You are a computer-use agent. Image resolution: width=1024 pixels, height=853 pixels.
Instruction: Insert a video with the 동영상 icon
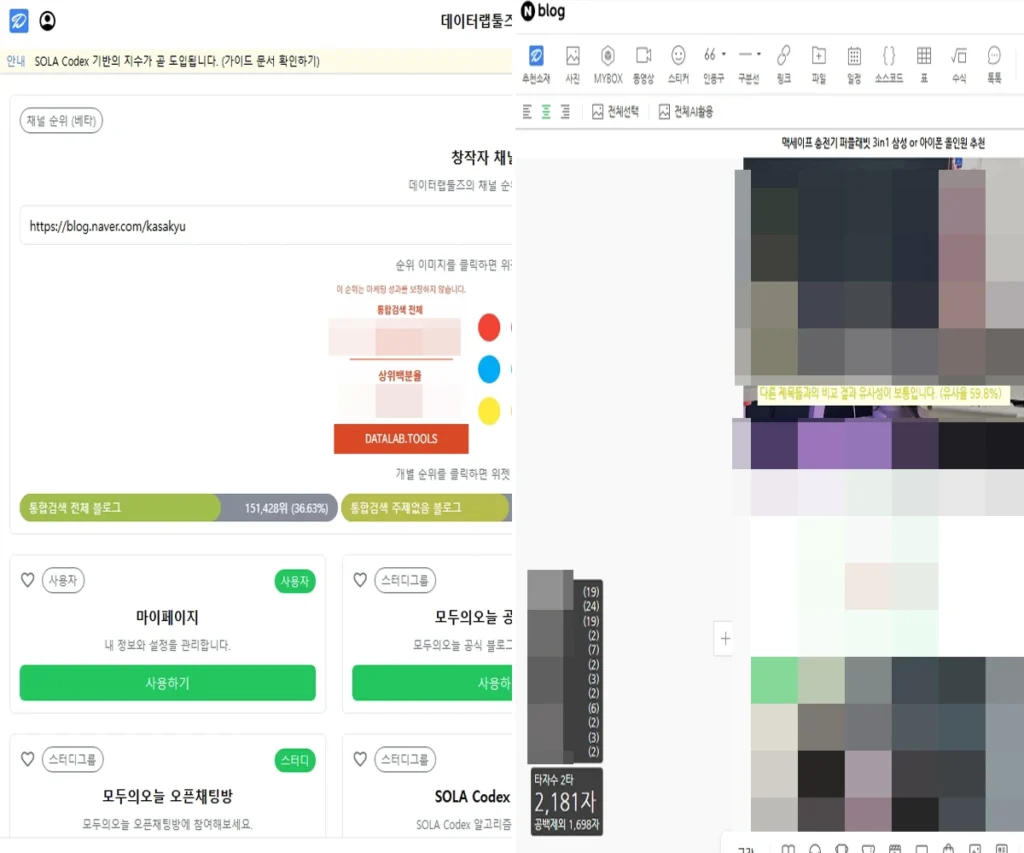pos(642,58)
